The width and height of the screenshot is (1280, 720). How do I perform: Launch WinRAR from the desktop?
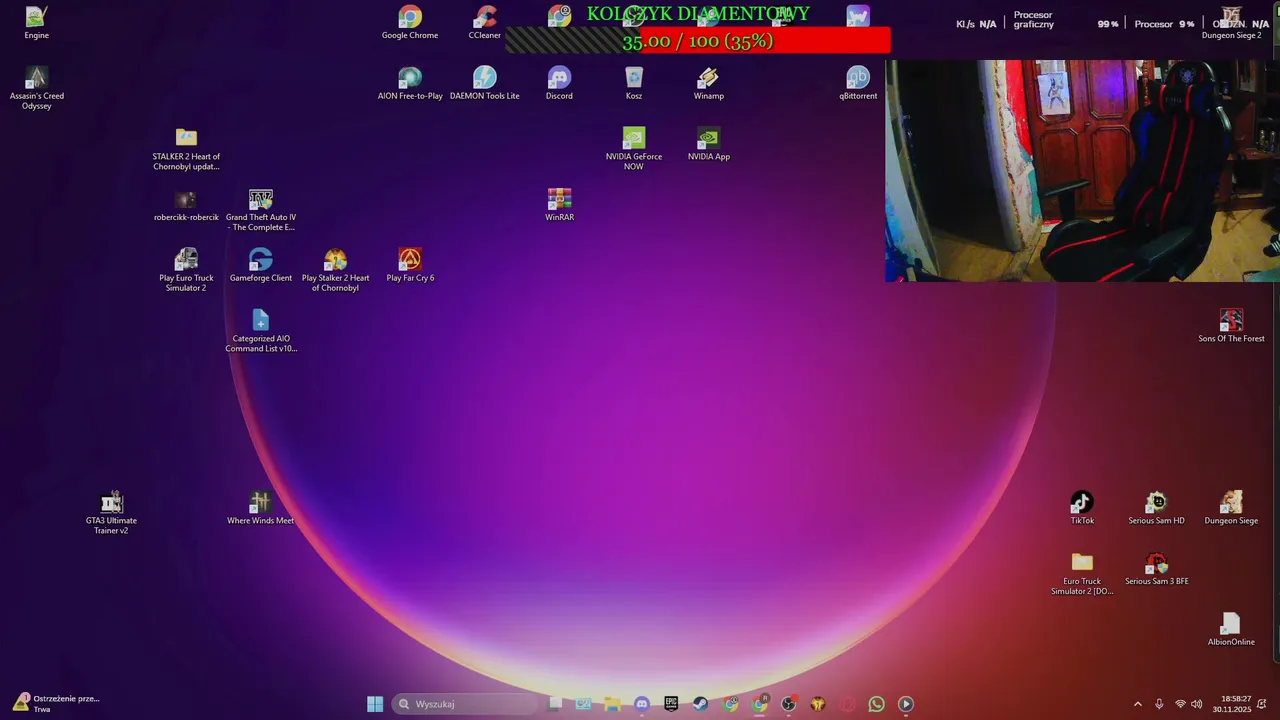559,204
